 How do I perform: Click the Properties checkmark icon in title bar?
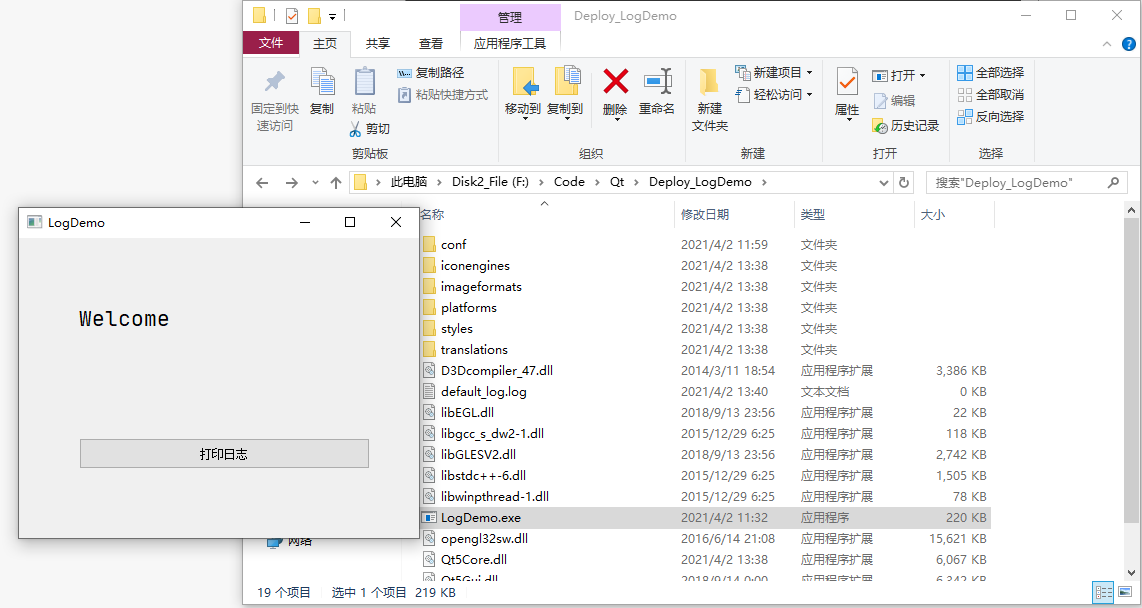tap(292, 15)
